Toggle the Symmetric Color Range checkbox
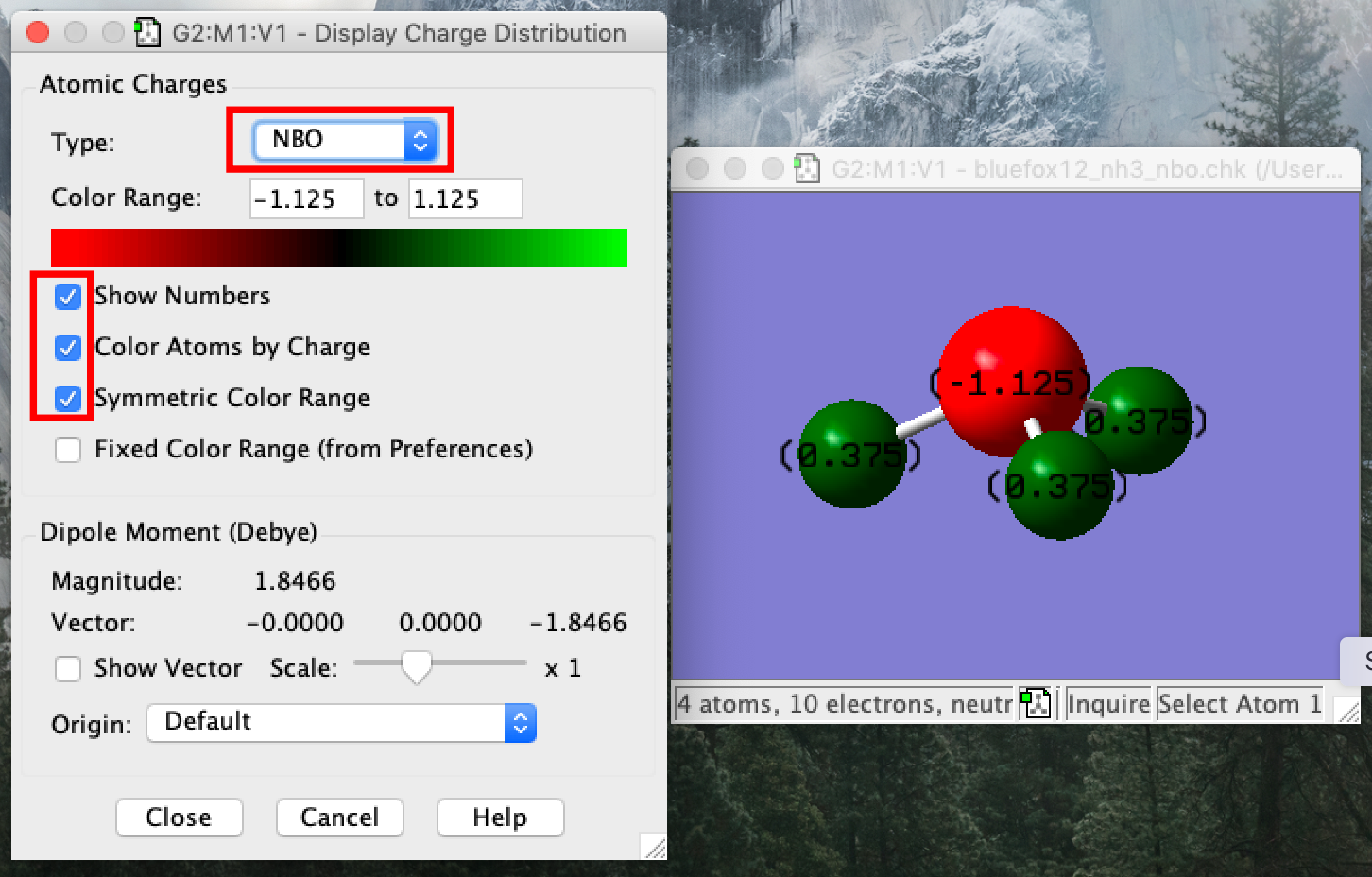 pos(68,399)
